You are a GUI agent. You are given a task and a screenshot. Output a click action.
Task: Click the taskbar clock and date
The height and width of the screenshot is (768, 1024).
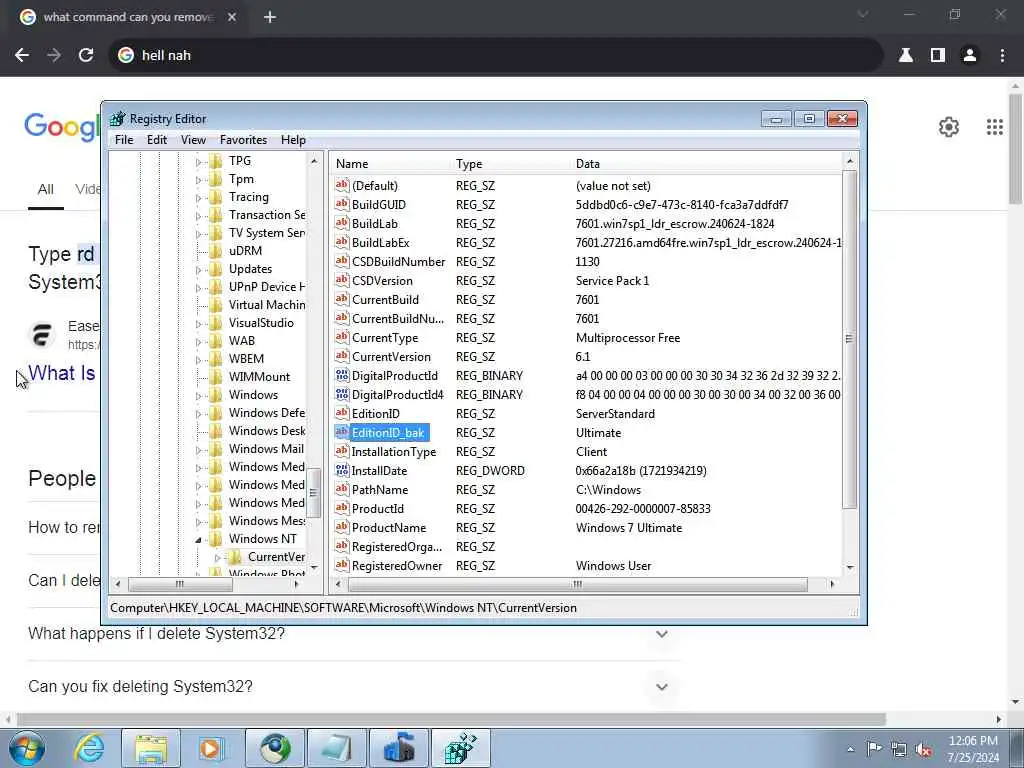pos(973,749)
